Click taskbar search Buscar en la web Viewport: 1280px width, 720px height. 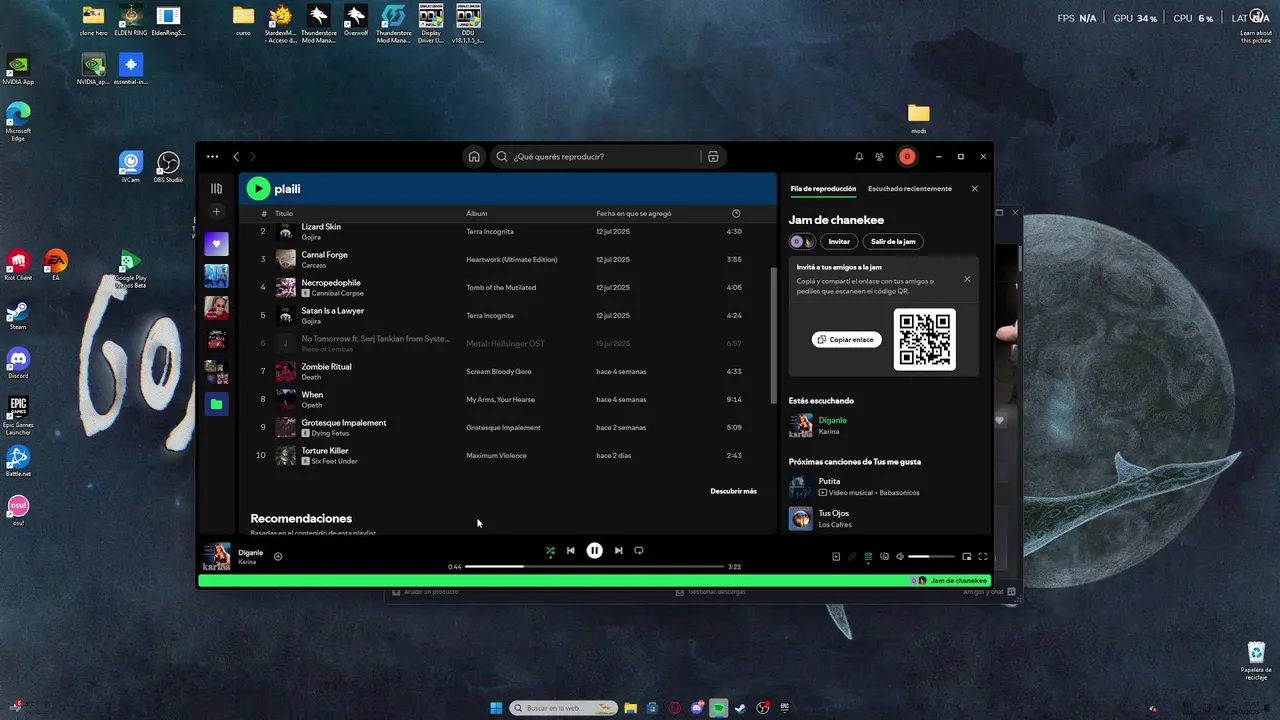563,708
